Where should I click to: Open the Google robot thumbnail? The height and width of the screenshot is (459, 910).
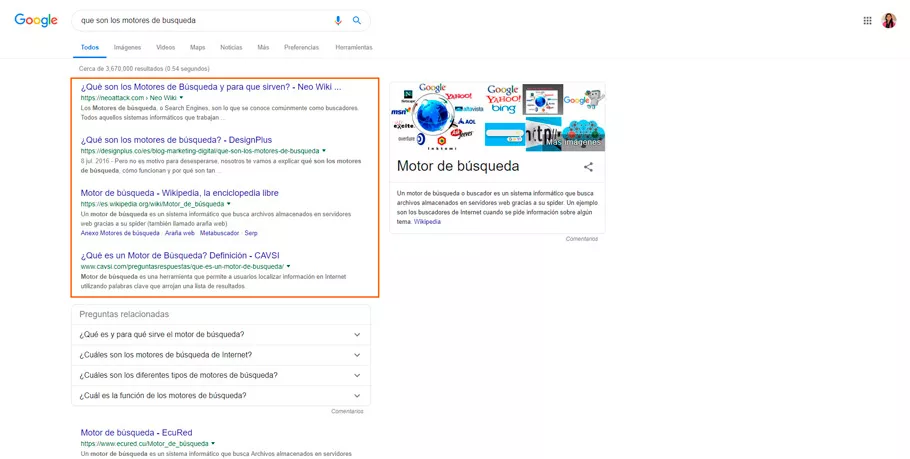point(584,99)
